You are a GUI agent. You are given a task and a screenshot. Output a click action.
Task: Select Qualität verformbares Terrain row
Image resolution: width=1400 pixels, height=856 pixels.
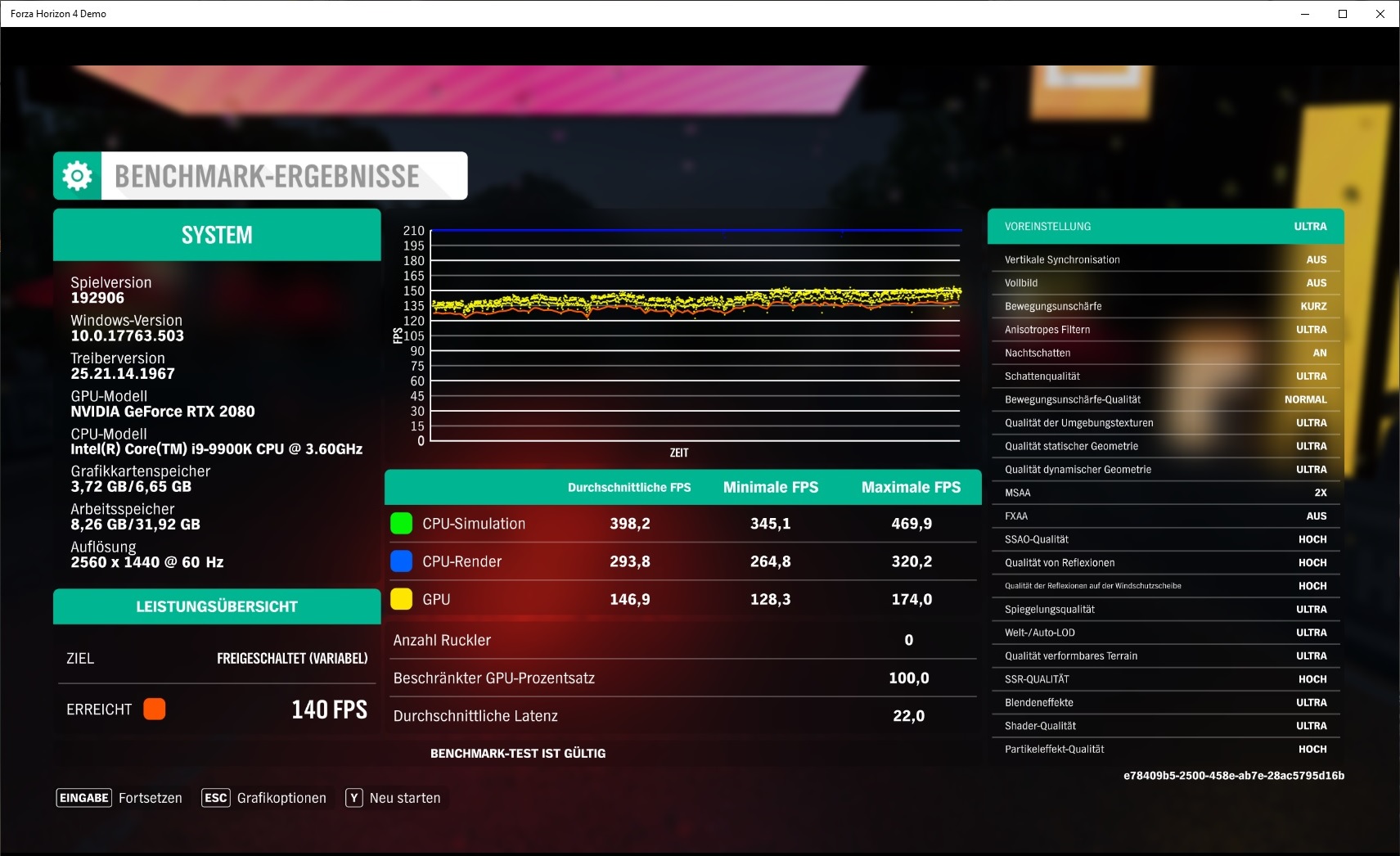[1165, 656]
